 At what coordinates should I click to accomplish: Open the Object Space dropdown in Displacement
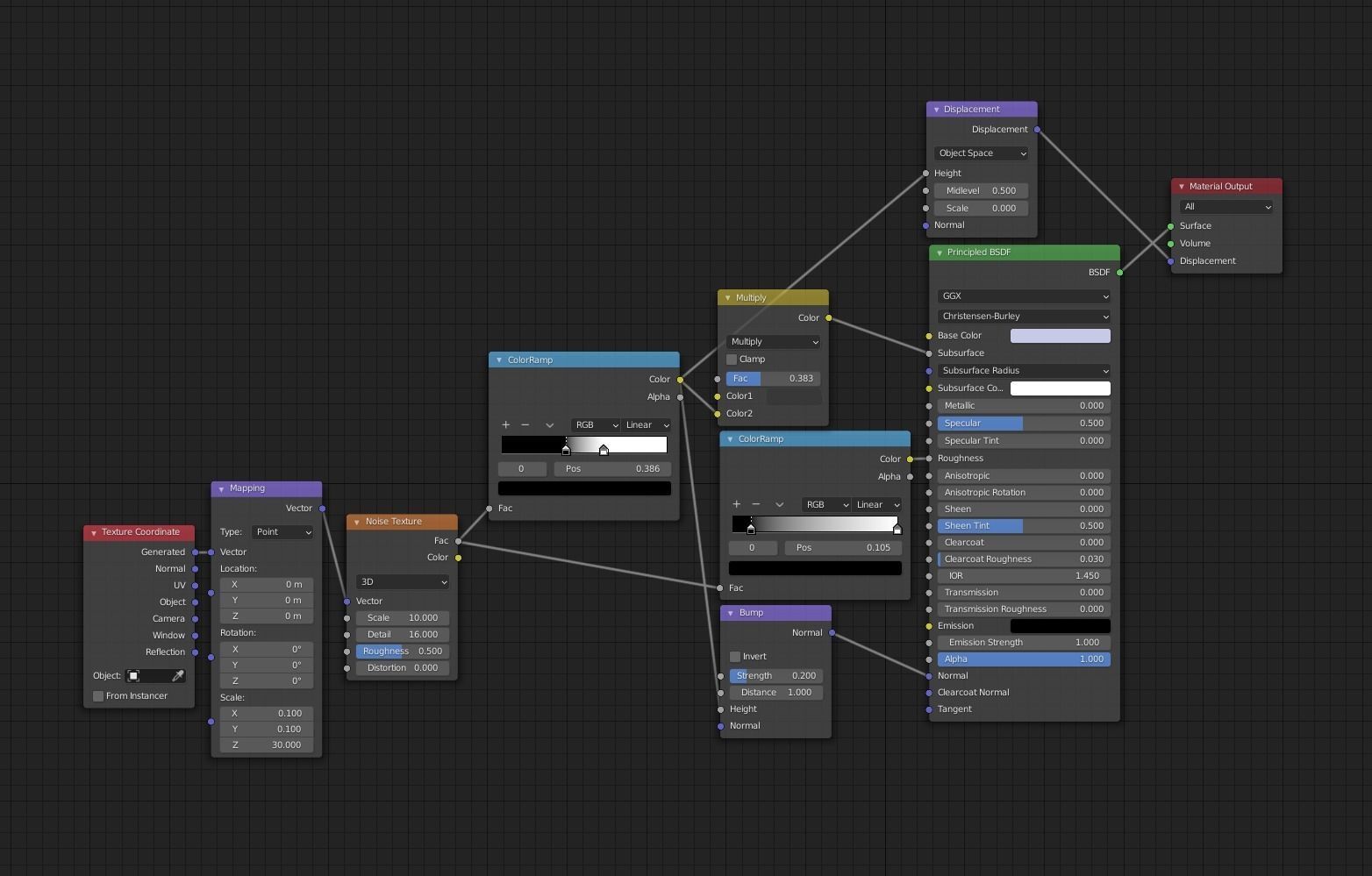tap(982, 153)
